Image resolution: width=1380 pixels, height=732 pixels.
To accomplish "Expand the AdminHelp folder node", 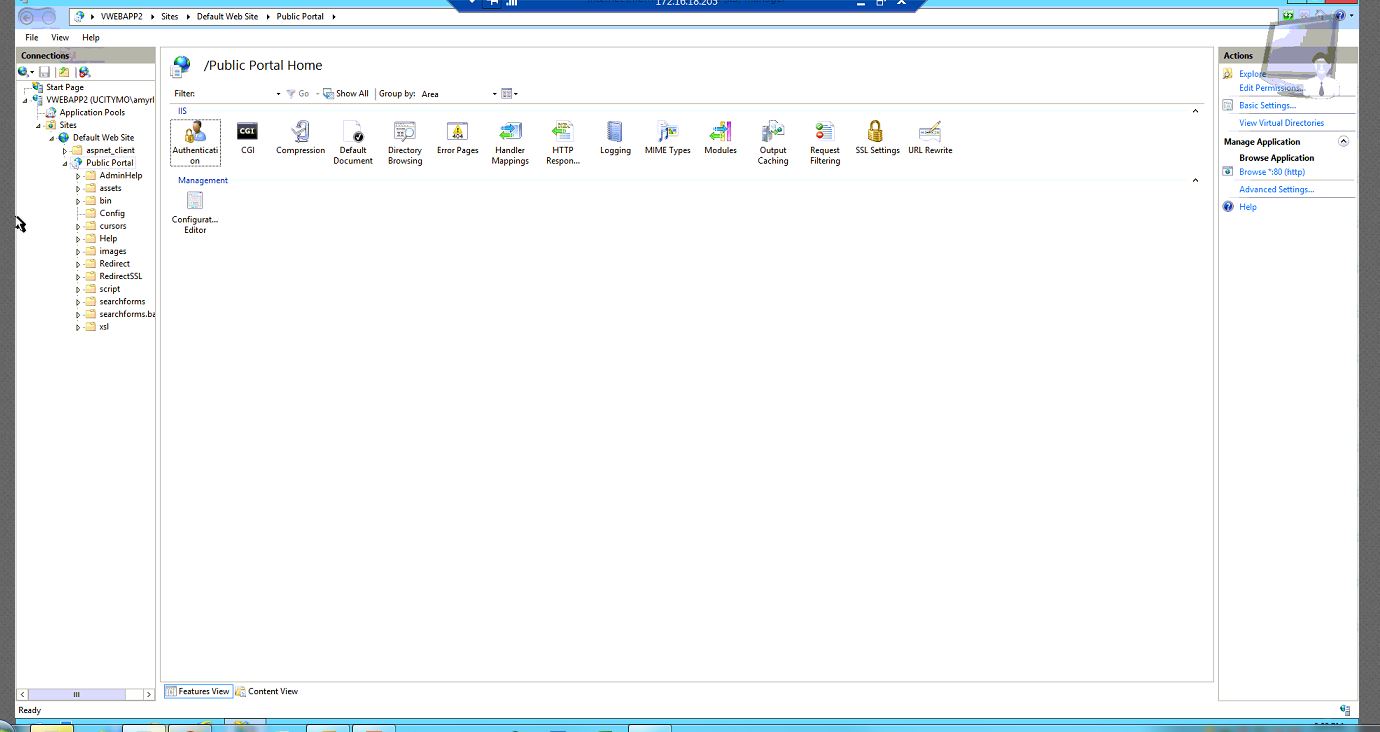I will point(78,176).
